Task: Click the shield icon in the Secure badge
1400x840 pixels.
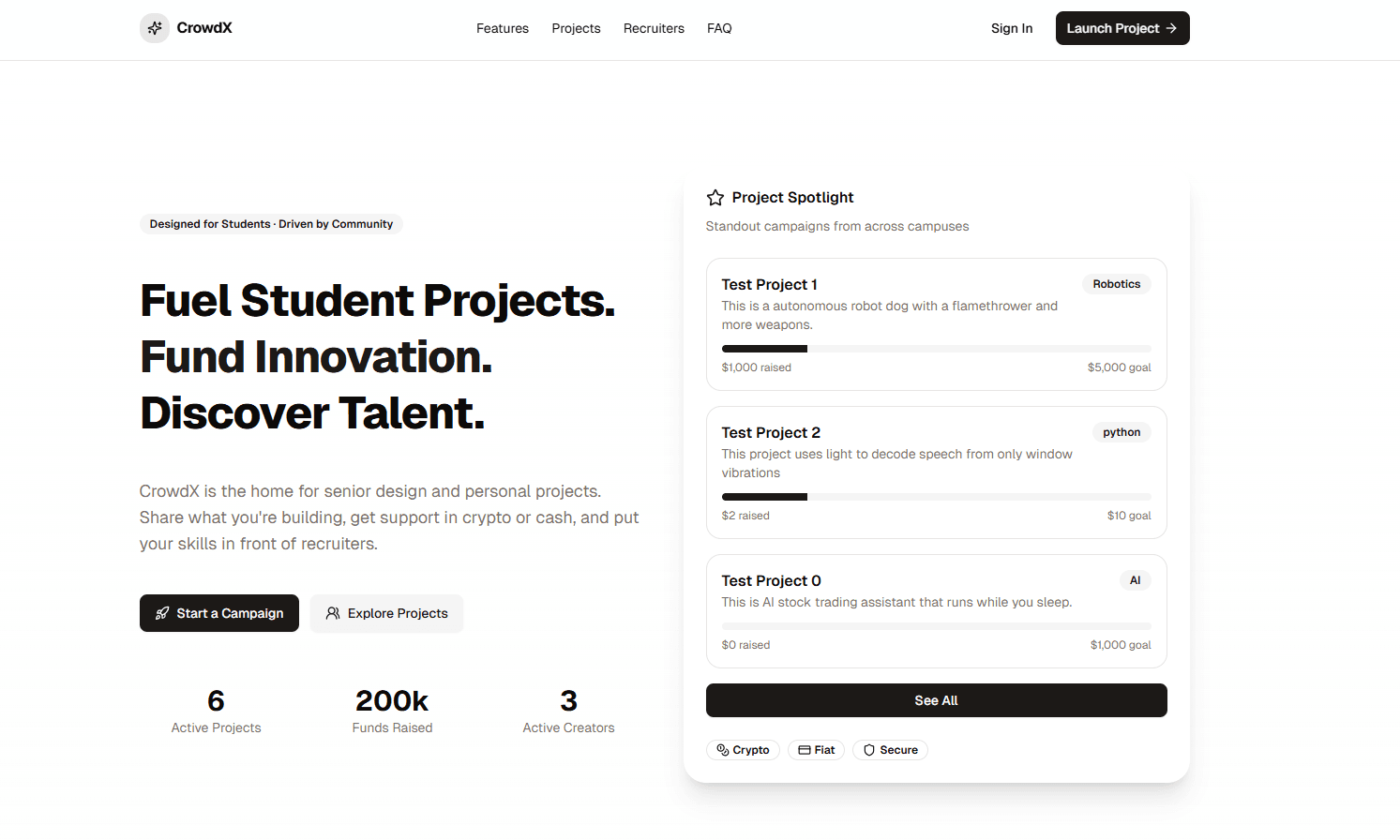Action: [871, 750]
